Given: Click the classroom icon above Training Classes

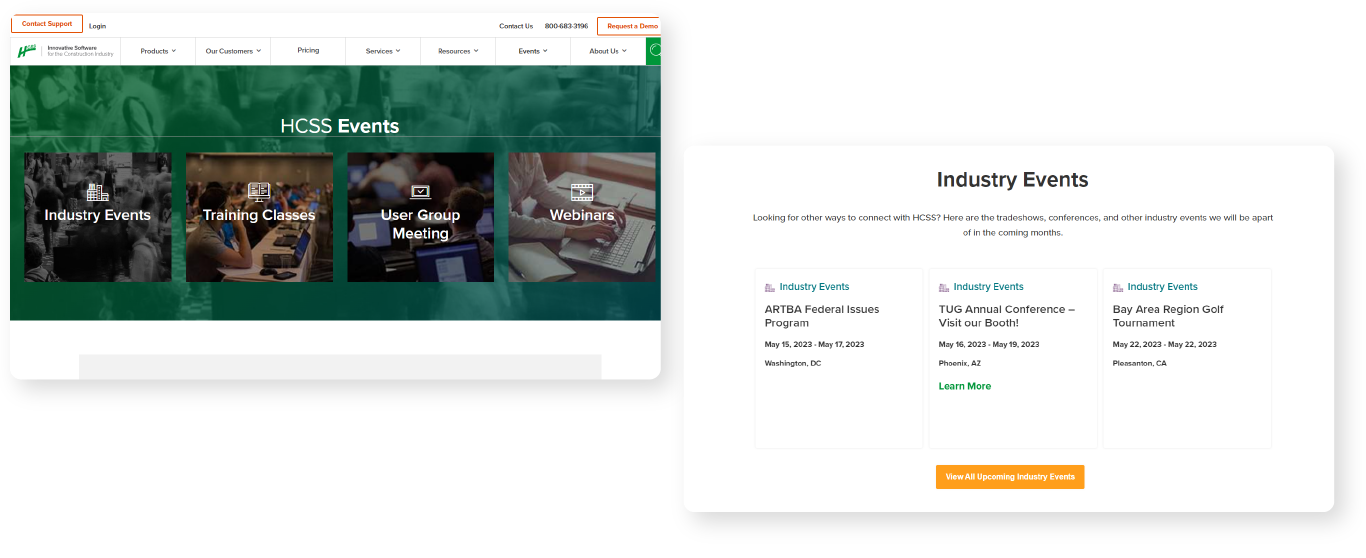Looking at the screenshot, I should point(259,192).
